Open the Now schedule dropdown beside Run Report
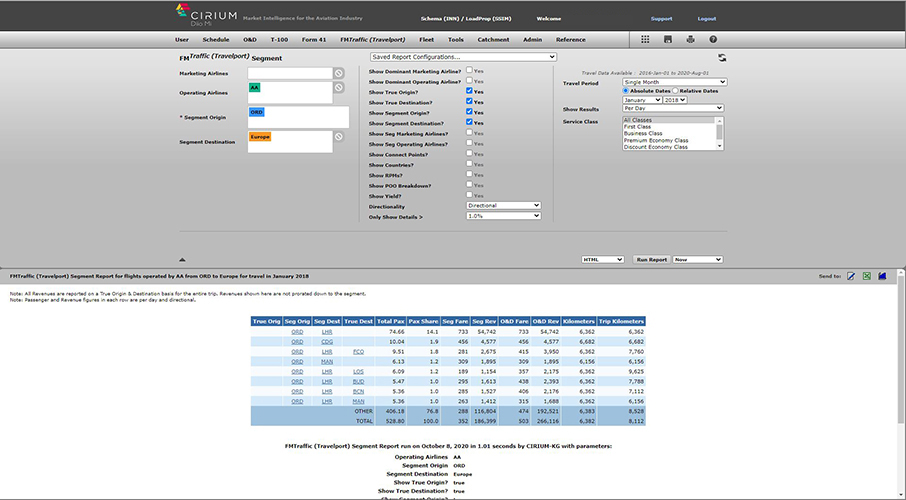 coord(698,260)
